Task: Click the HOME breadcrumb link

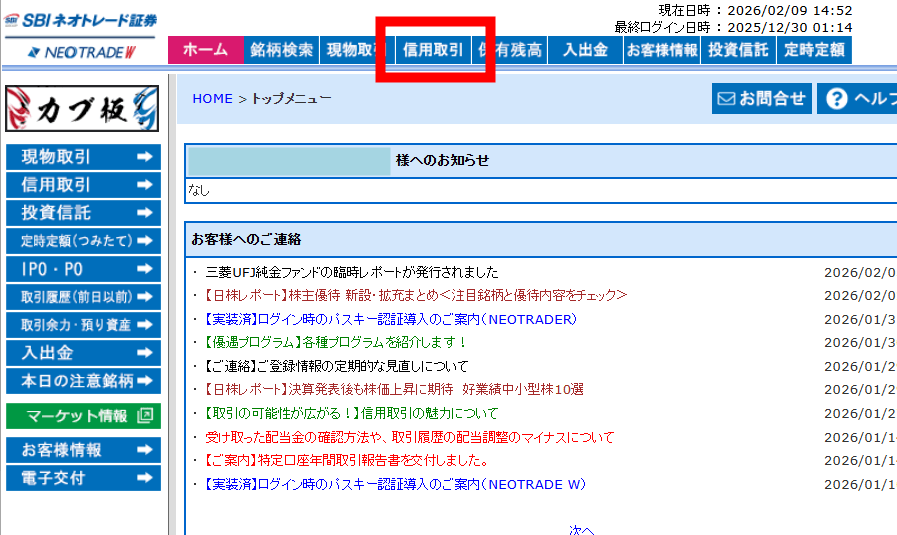Action: 212,98
